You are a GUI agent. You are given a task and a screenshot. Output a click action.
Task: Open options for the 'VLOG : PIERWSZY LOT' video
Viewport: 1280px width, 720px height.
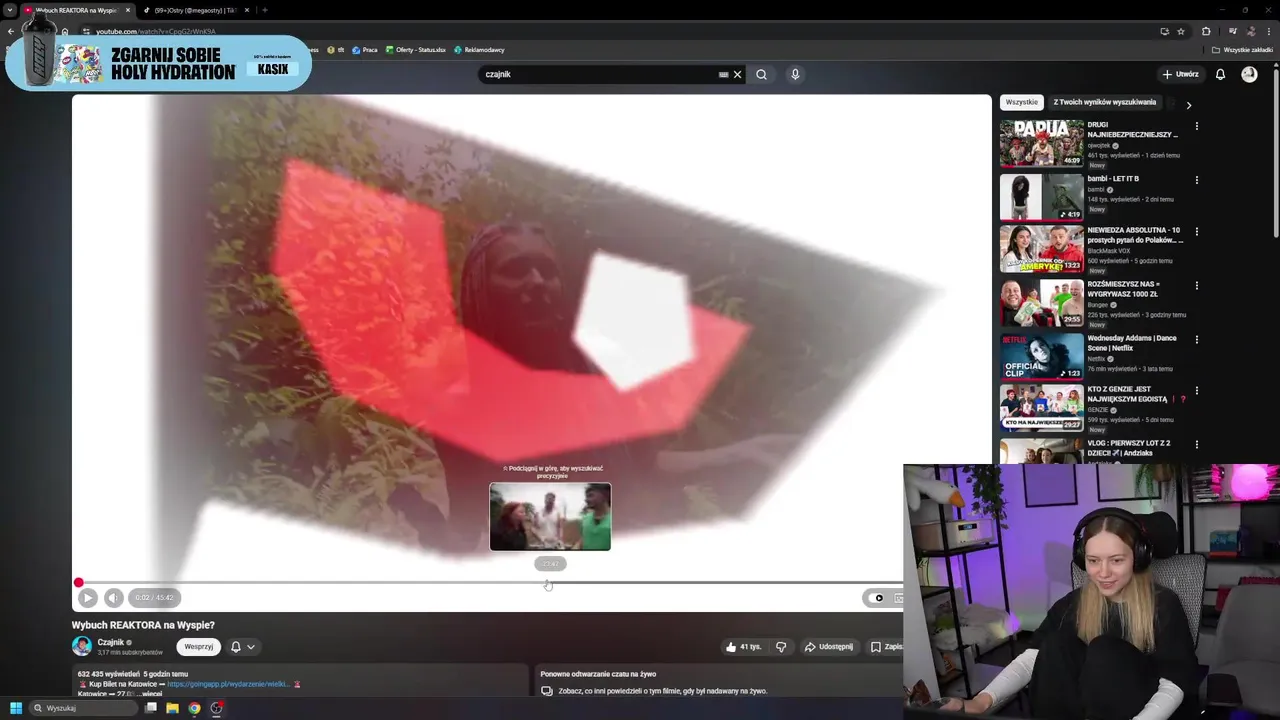click(1196, 444)
